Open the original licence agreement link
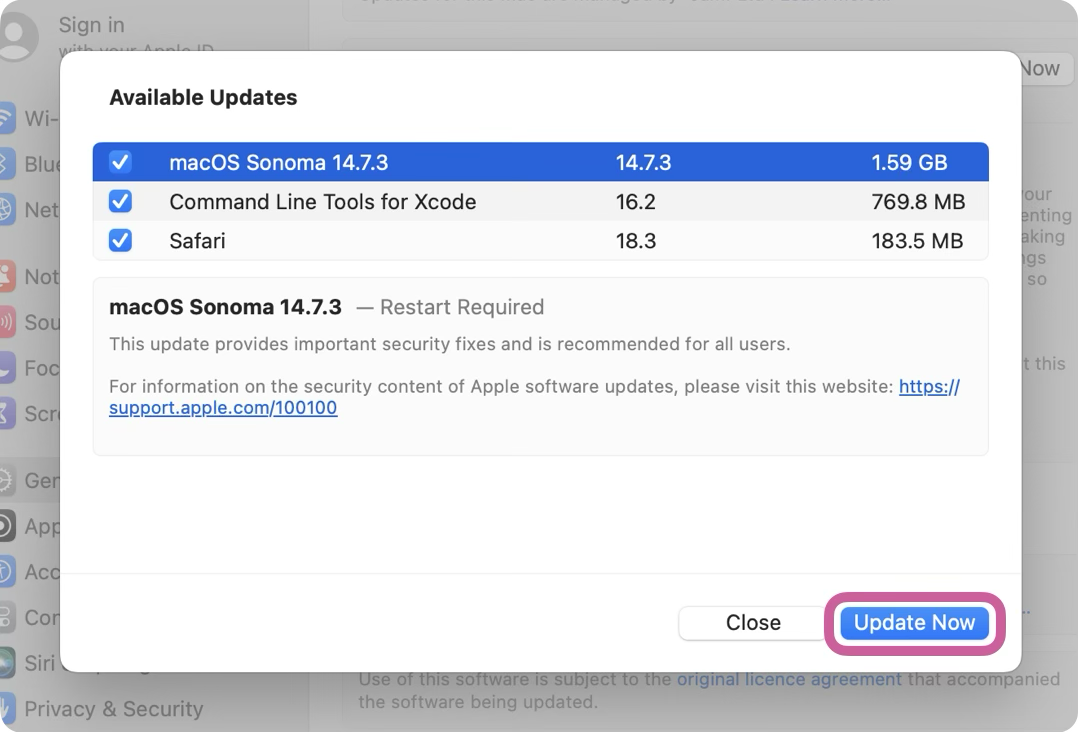 point(789,679)
